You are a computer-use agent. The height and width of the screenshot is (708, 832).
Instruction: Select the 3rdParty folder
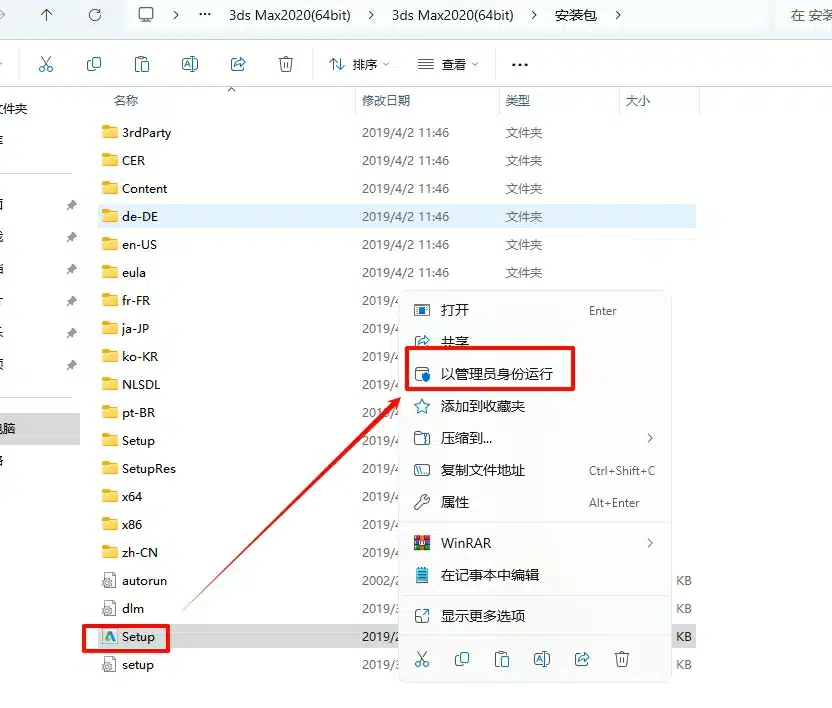click(146, 132)
